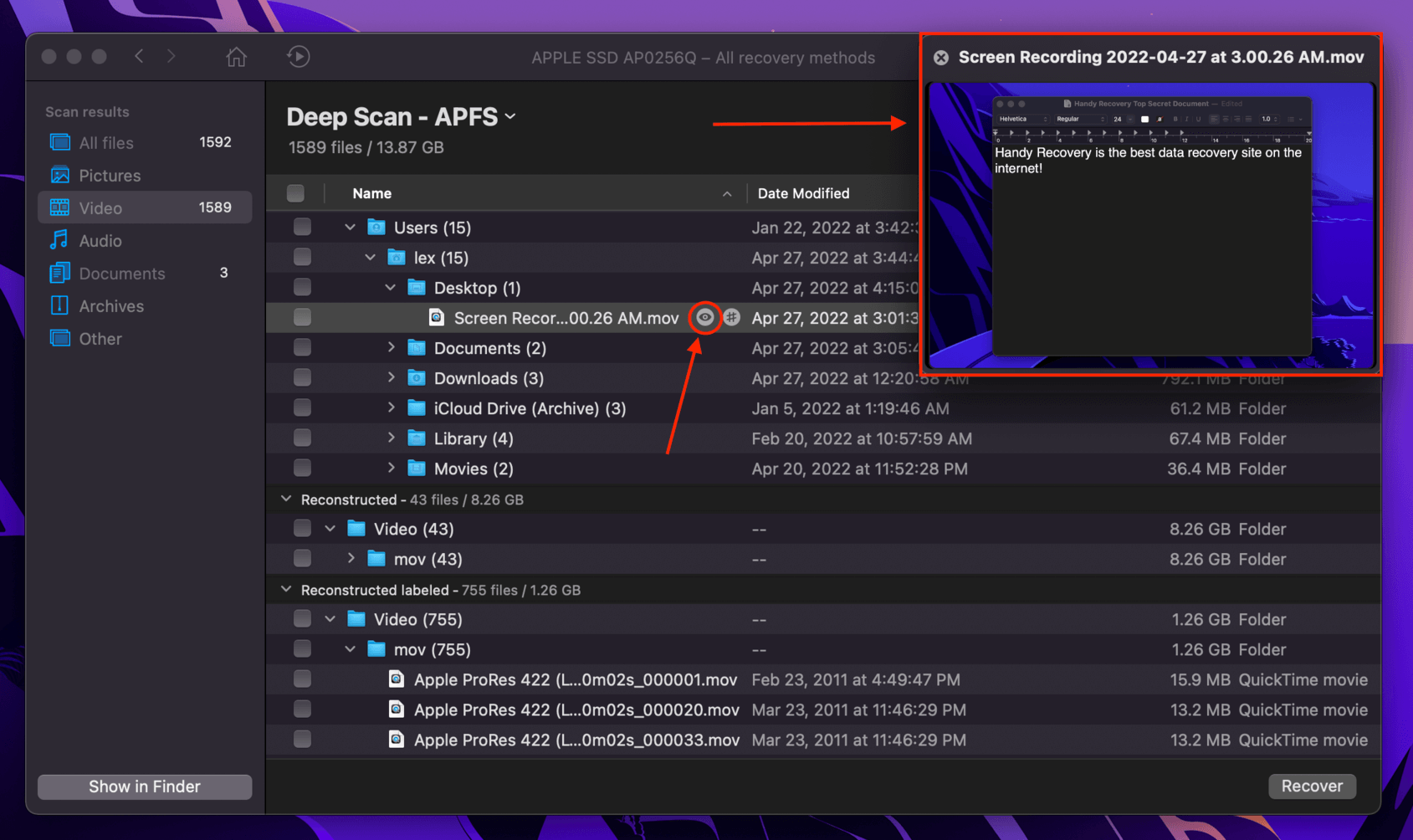Image resolution: width=1413 pixels, height=840 pixels.
Task: Collapse the Desktop (1) folder
Action: [x=391, y=288]
